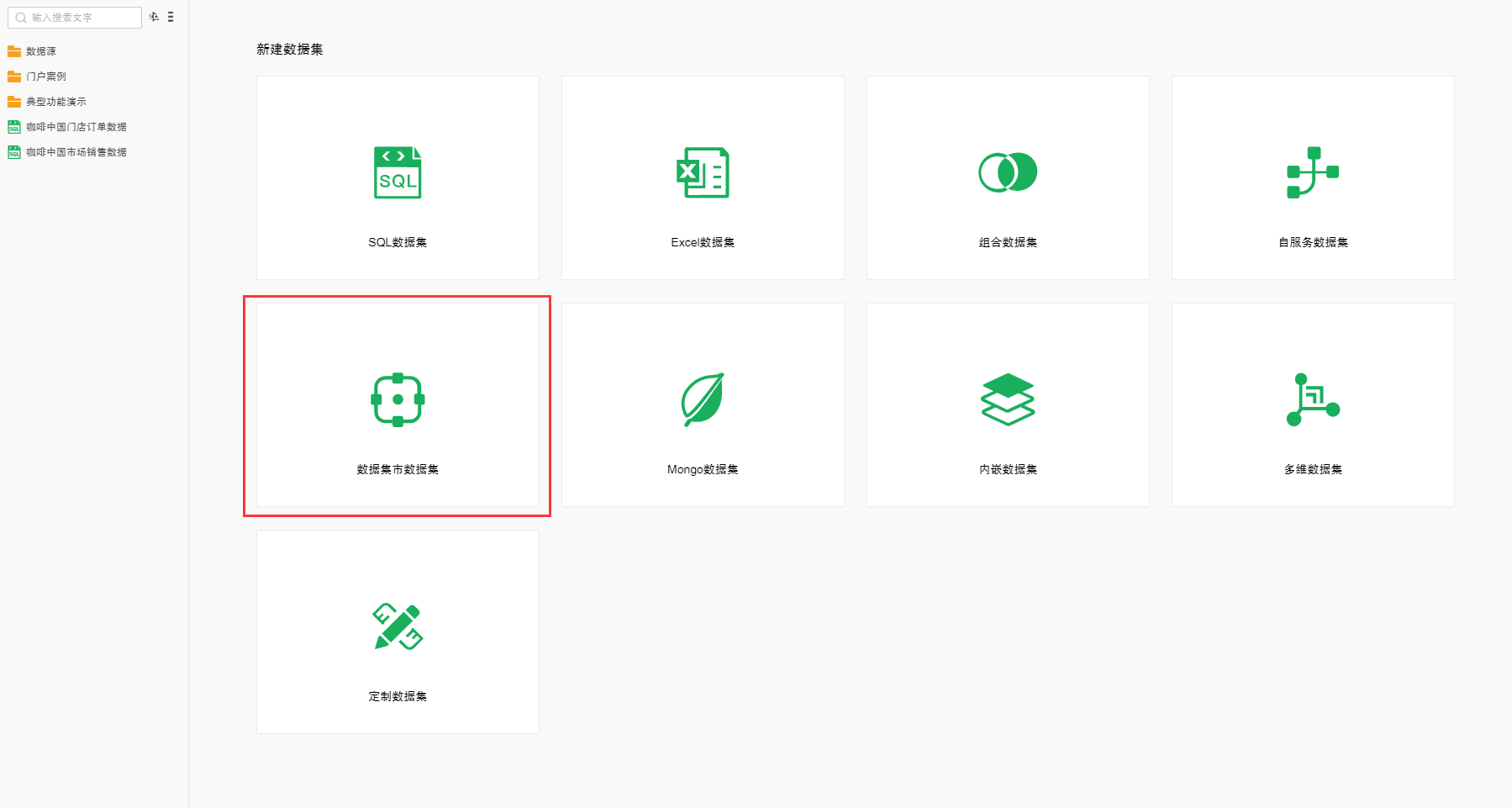Click the 自服务数据集 branch nodes icon

tap(1313, 172)
